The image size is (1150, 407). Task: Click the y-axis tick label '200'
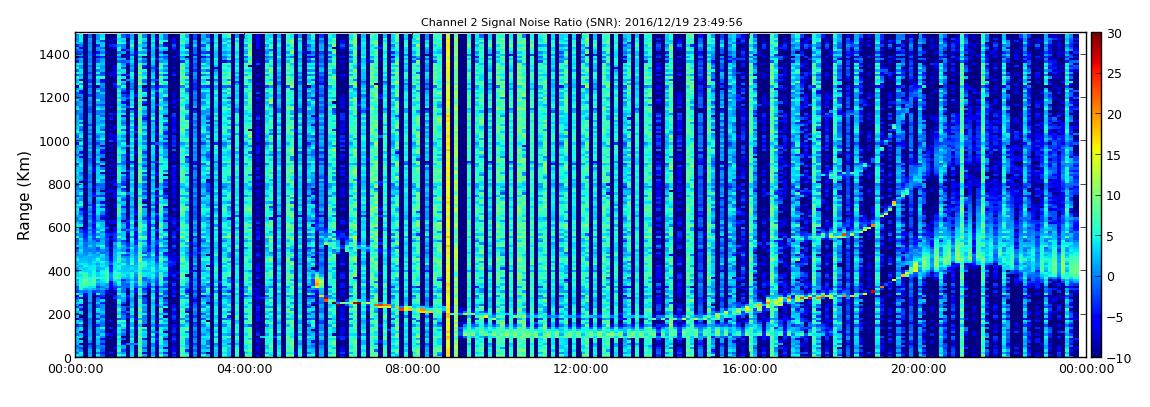coord(60,315)
